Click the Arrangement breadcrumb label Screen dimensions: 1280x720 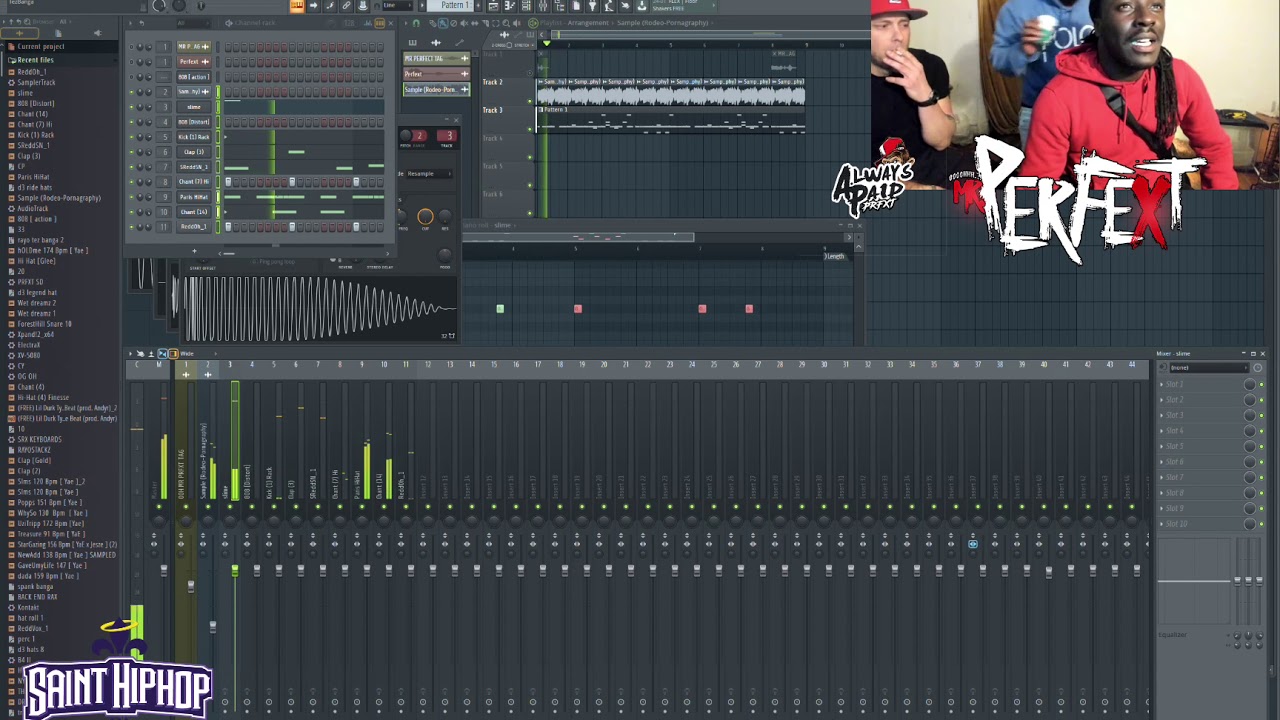tap(588, 23)
